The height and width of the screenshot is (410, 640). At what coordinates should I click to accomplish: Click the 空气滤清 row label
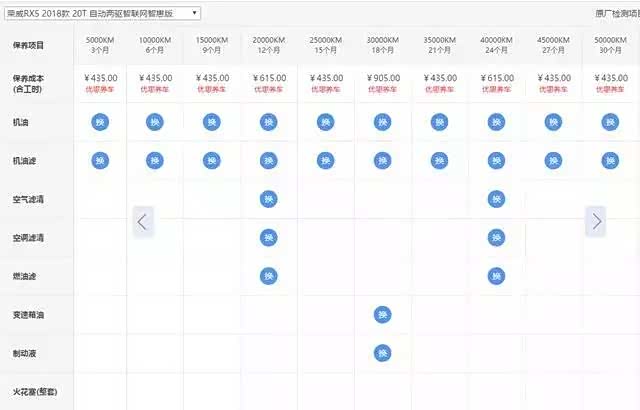click(28, 199)
